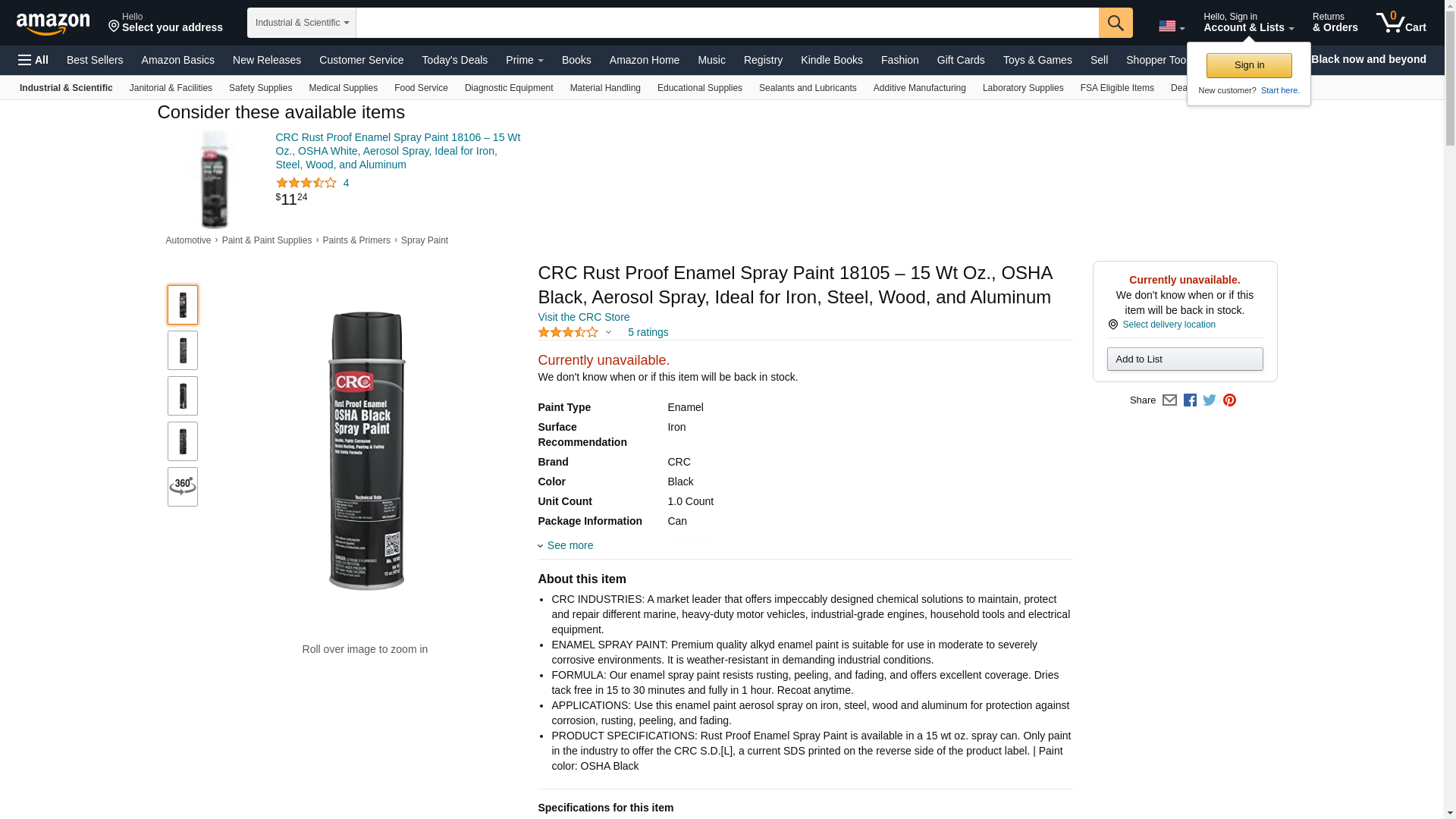Click the yellow Sign in button
1456x819 pixels.
click(x=1249, y=65)
